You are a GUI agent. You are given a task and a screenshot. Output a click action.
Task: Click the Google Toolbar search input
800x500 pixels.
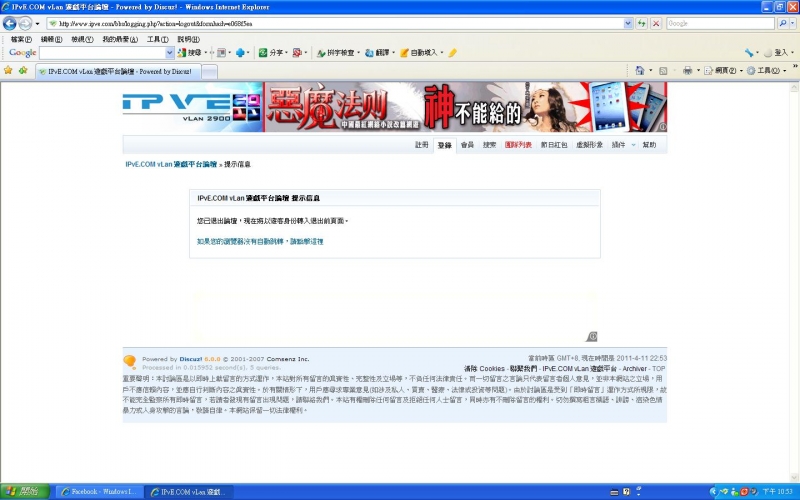102,53
